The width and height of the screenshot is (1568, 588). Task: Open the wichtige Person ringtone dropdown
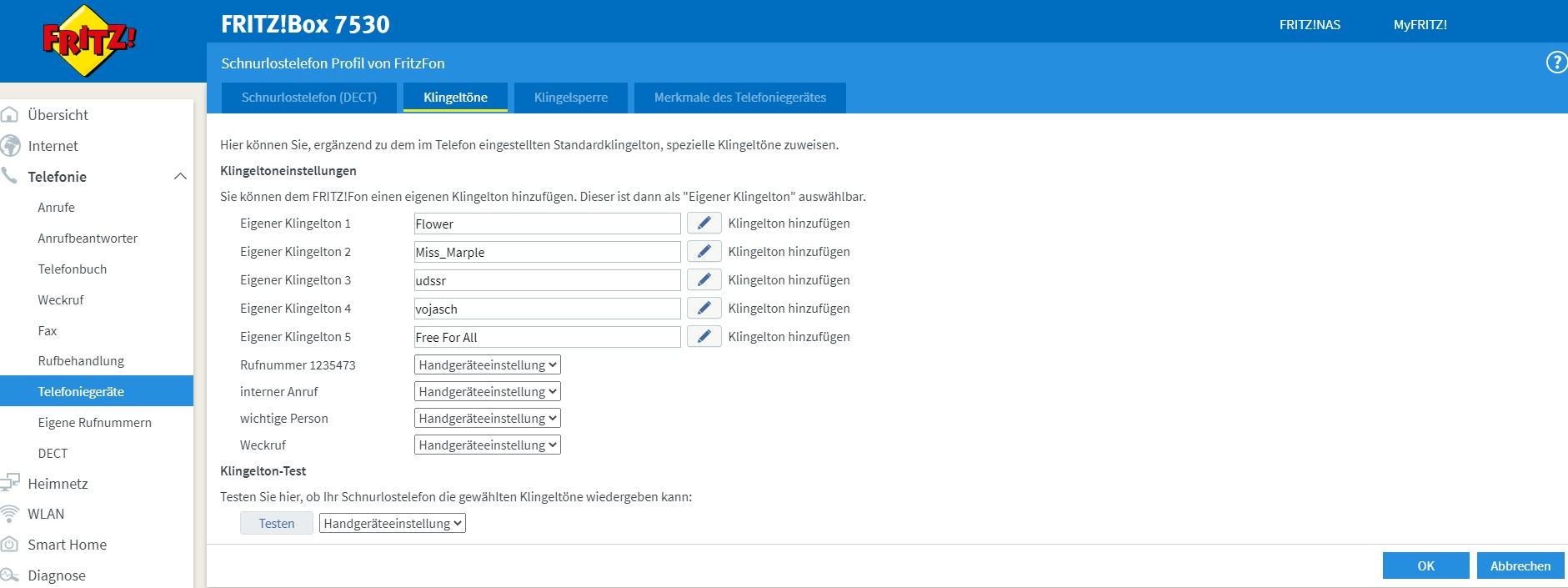click(487, 419)
